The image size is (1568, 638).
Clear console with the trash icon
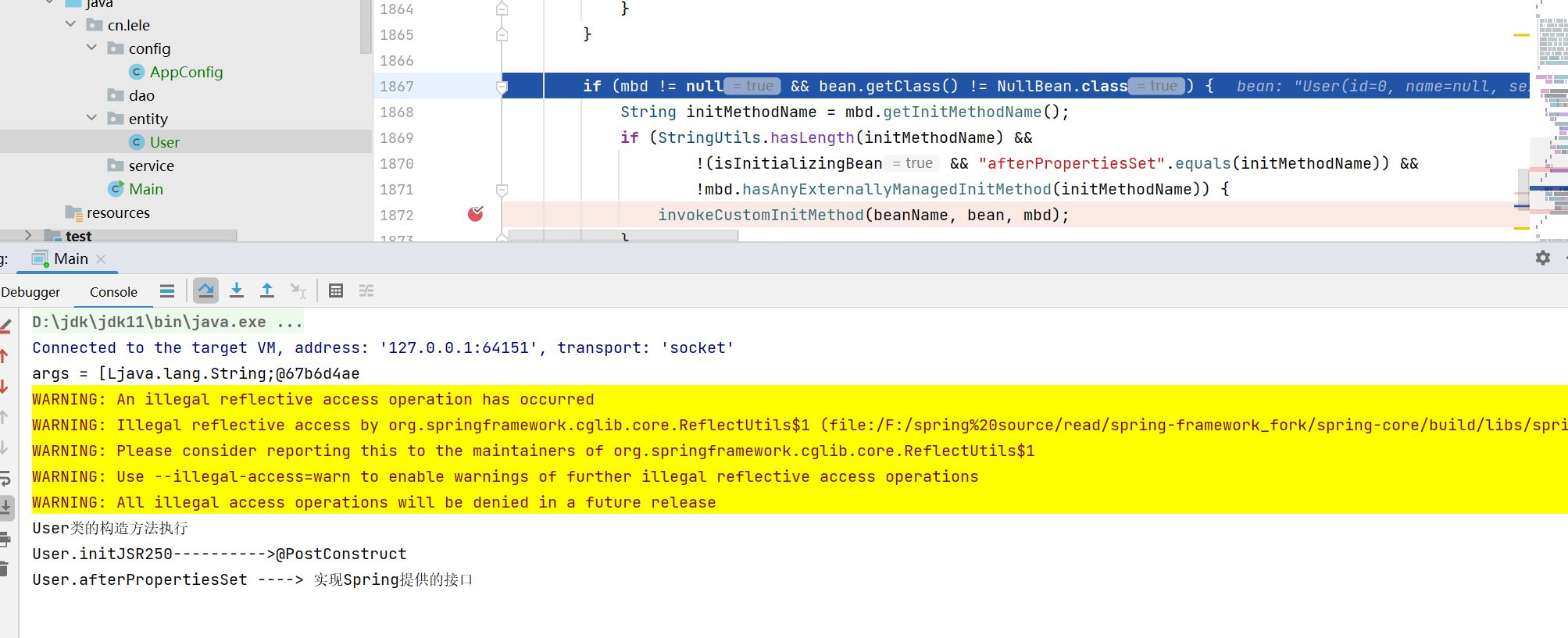[4, 569]
